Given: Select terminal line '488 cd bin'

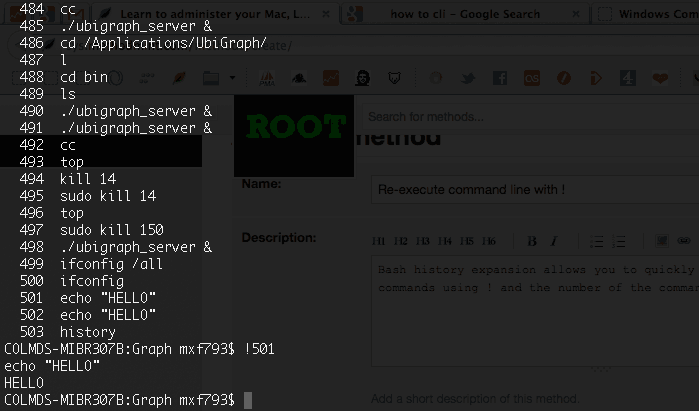Looking at the screenshot, I should pyautogui.click(x=64, y=77).
